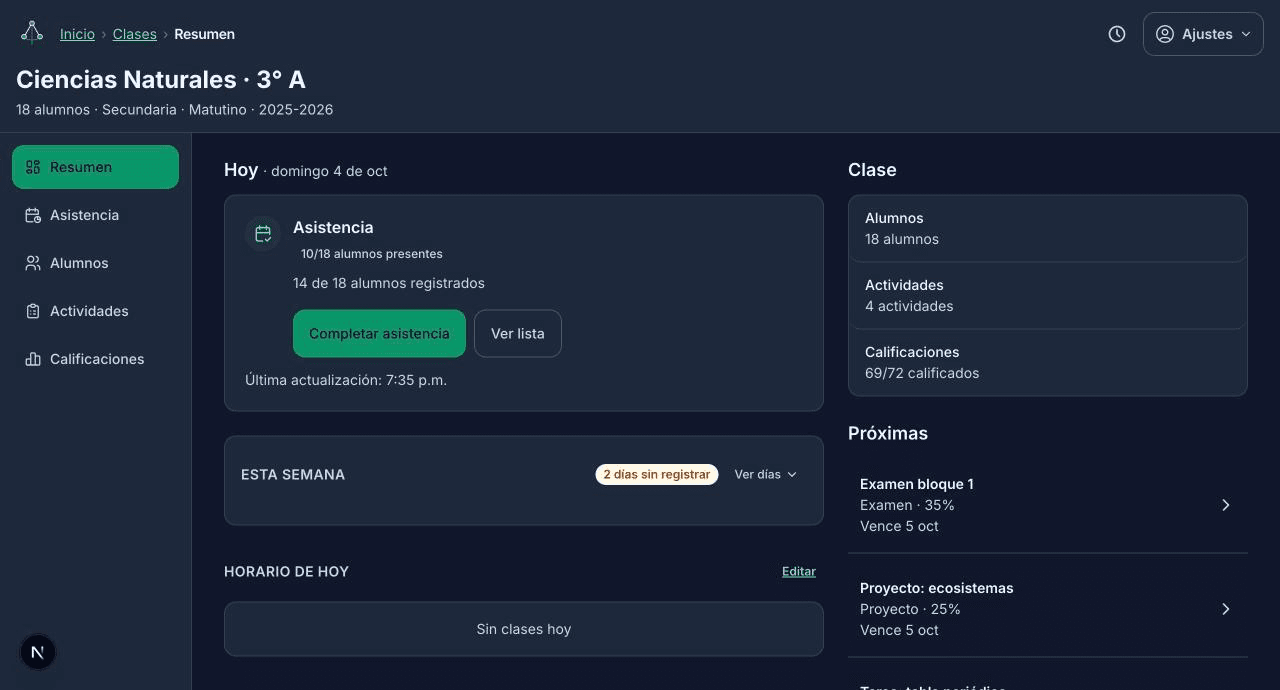Image resolution: width=1280 pixels, height=690 pixels.
Task: Open Examen bloque 1 chevron arrow
Action: click(x=1226, y=505)
